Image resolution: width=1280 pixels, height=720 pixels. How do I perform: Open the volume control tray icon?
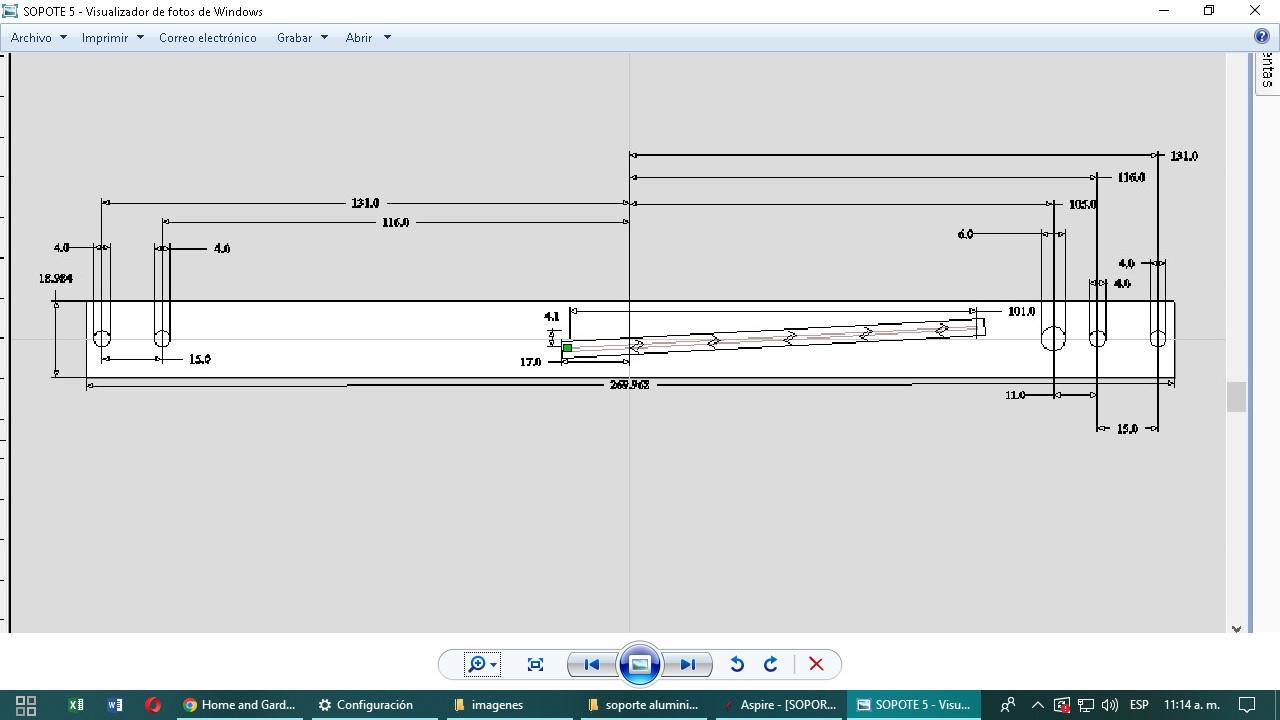(x=1109, y=705)
